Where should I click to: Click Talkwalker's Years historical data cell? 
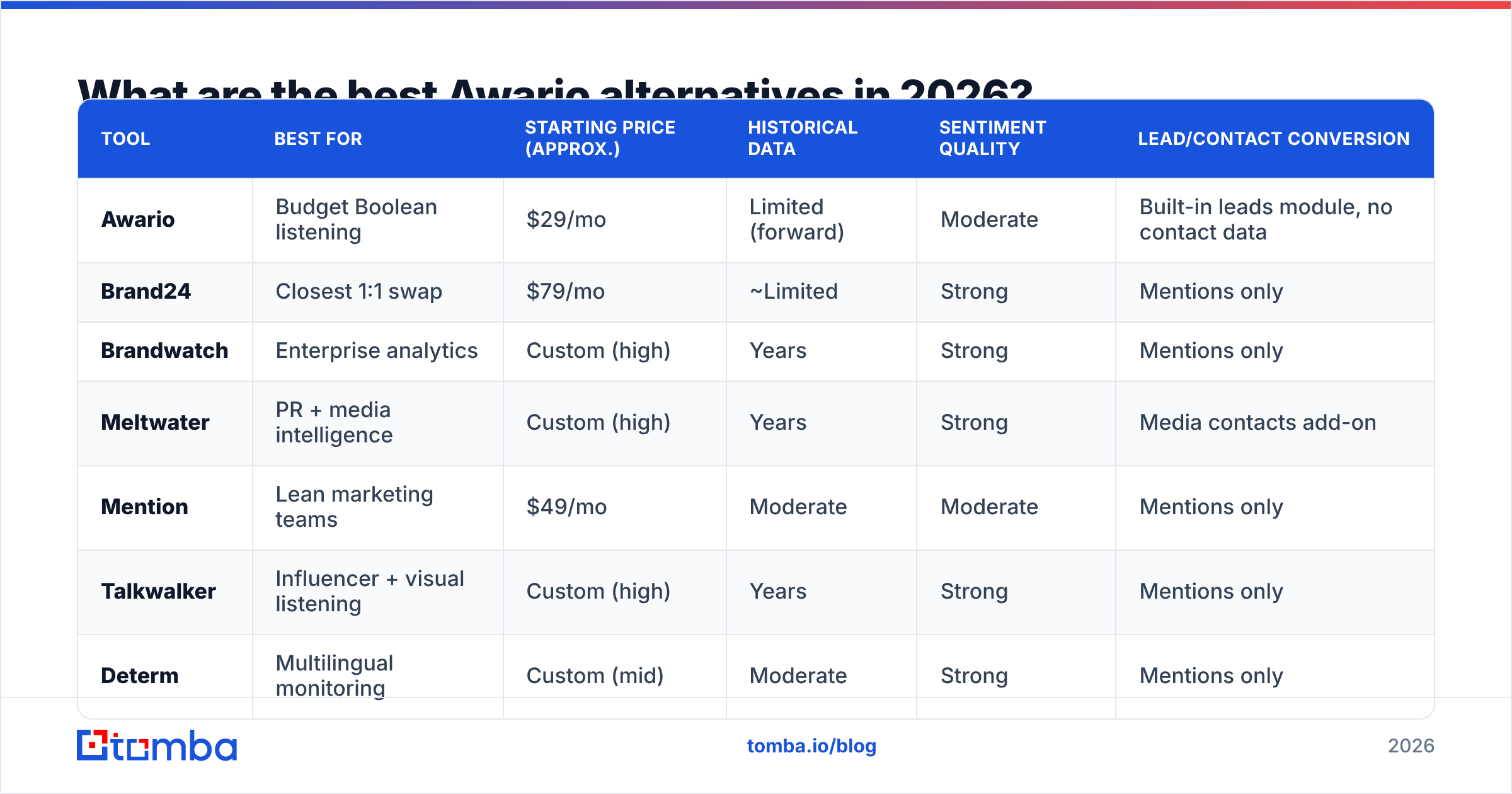[822, 592]
